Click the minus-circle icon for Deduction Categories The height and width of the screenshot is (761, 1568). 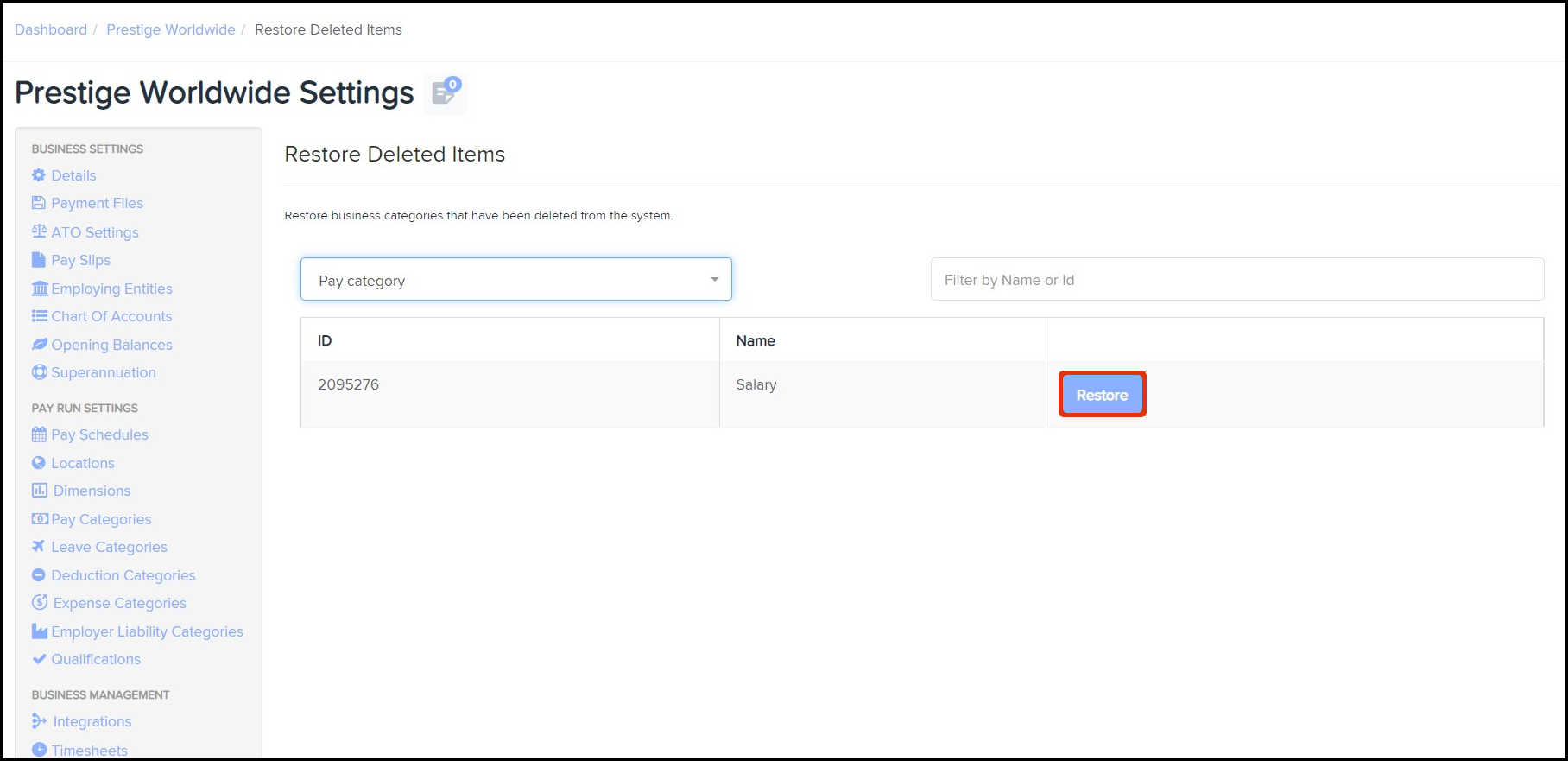39,575
